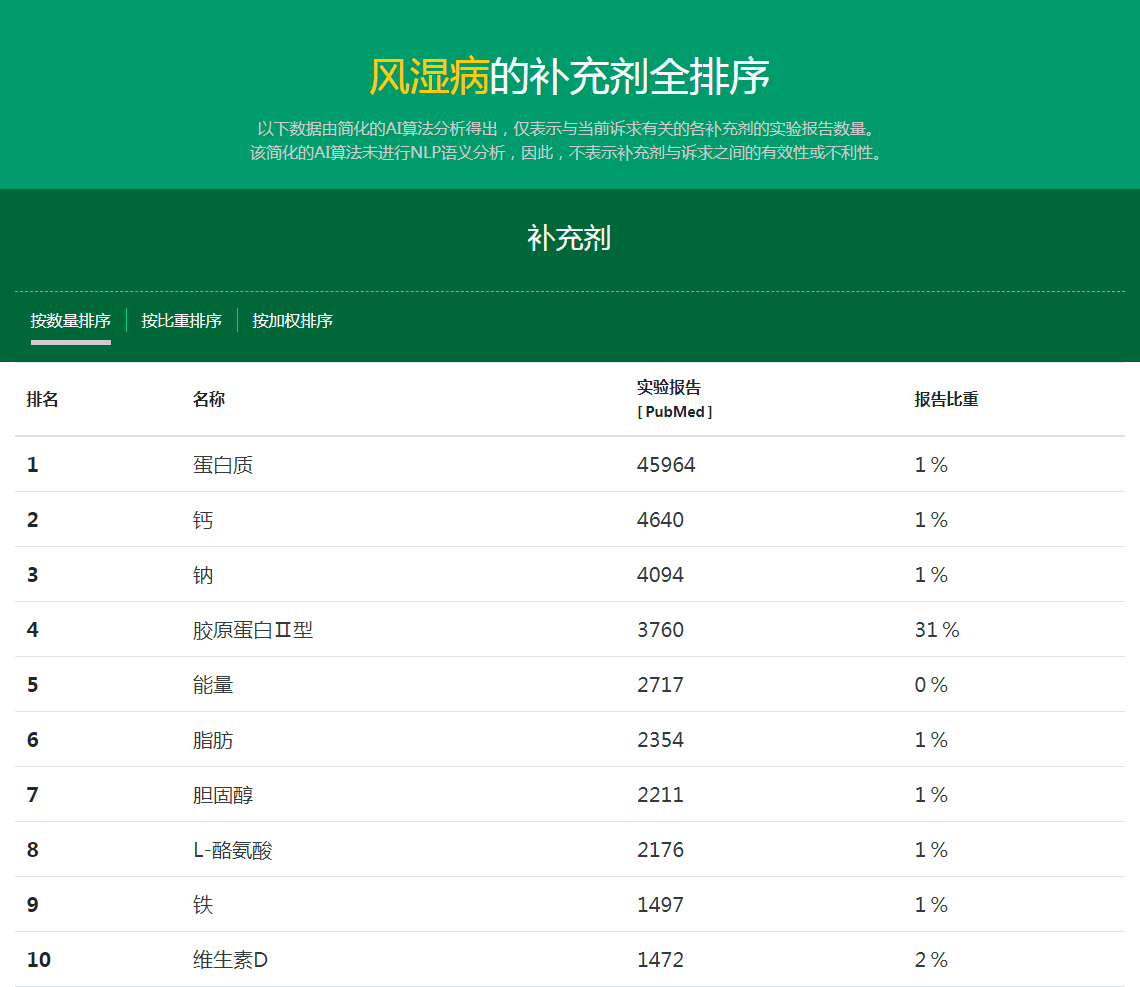Click the 名称 column header
The image size is (1140, 987).
209,399
